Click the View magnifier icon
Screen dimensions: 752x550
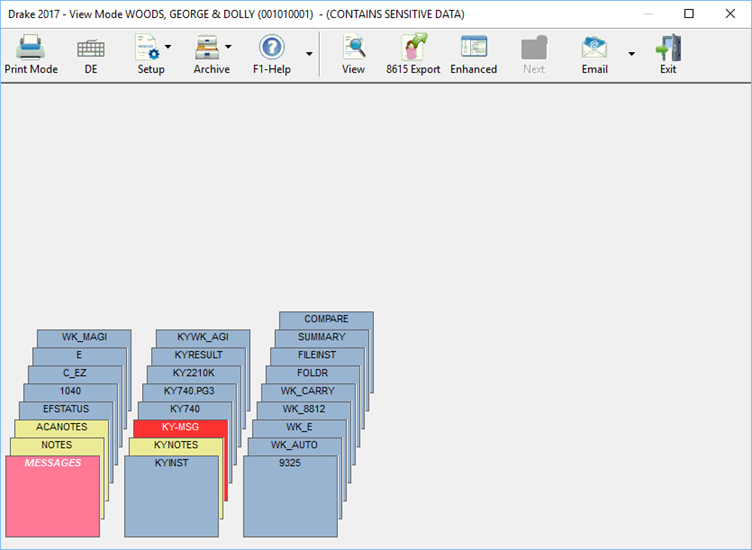pos(353,48)
